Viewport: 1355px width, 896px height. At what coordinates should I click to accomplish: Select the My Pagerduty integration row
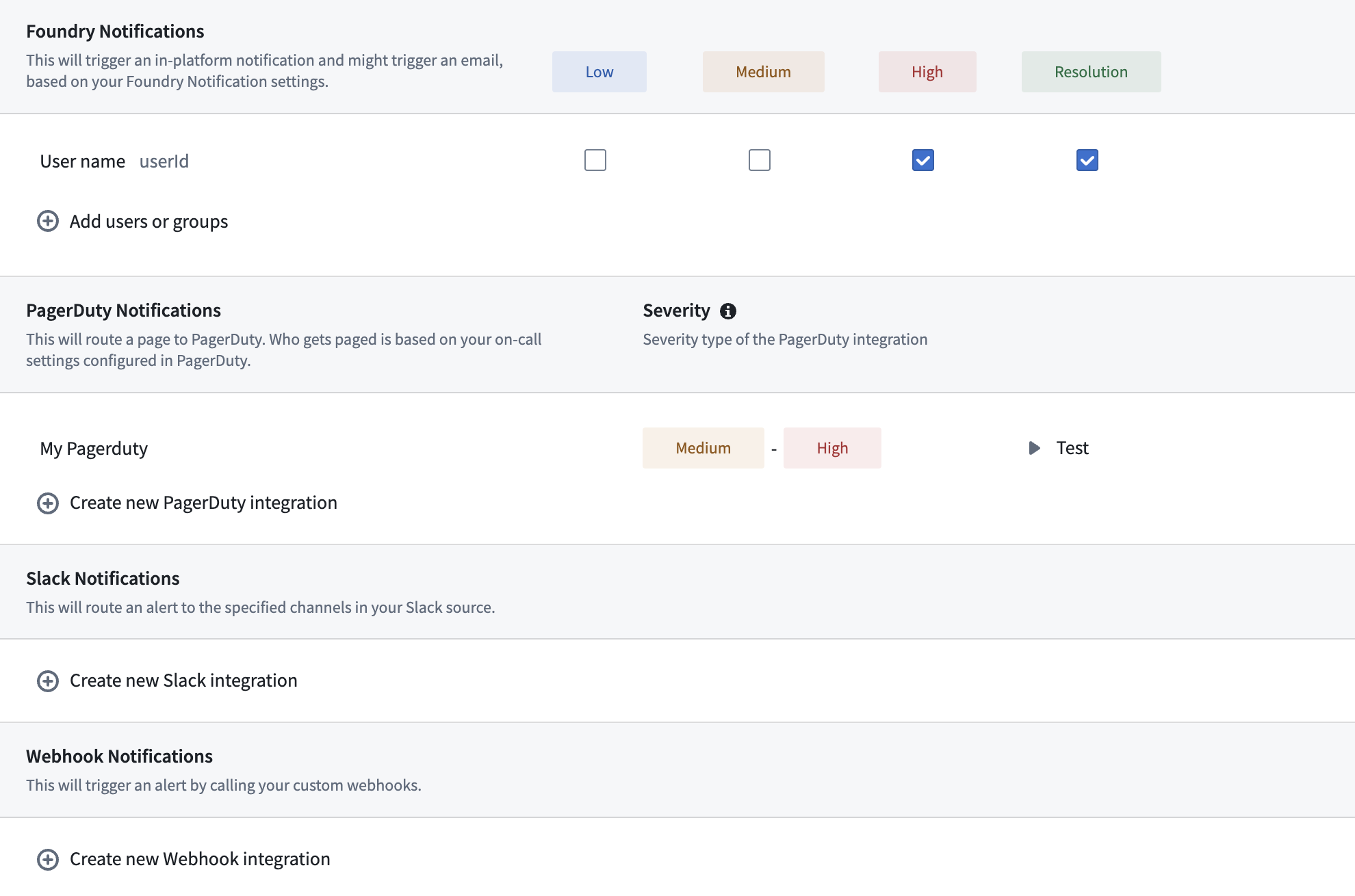94,448
